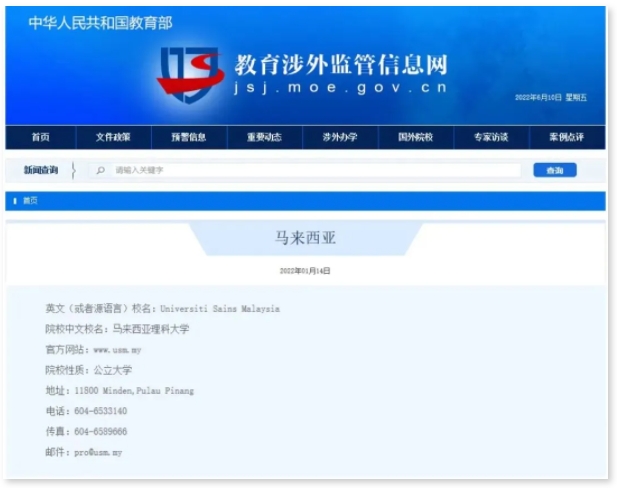Image resolution: width=617 pixels, height=488 pixels.
Task: Click the header date 2022年6月10日 星期五
Action: coord(551,98)
